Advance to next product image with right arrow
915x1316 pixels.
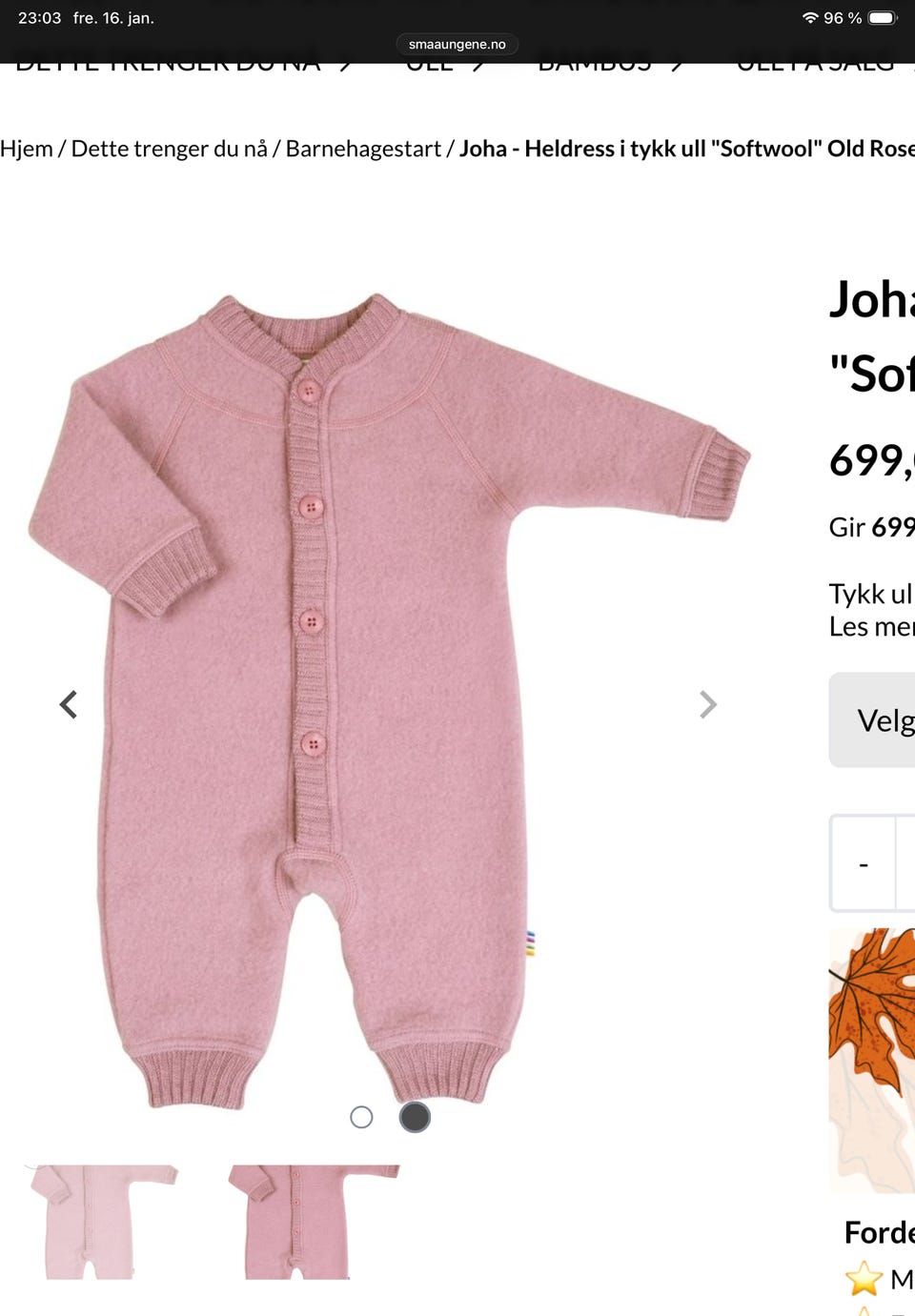pos(707,704)
